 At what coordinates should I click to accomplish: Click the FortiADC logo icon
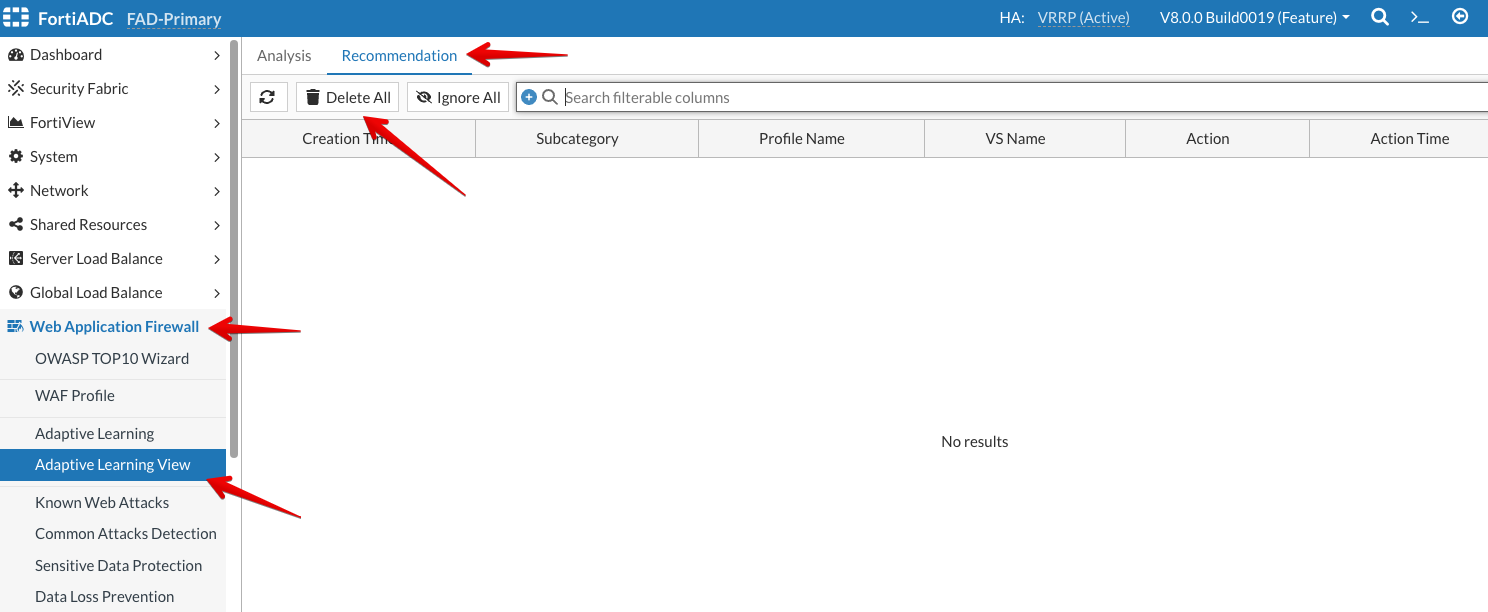(17, 18)
